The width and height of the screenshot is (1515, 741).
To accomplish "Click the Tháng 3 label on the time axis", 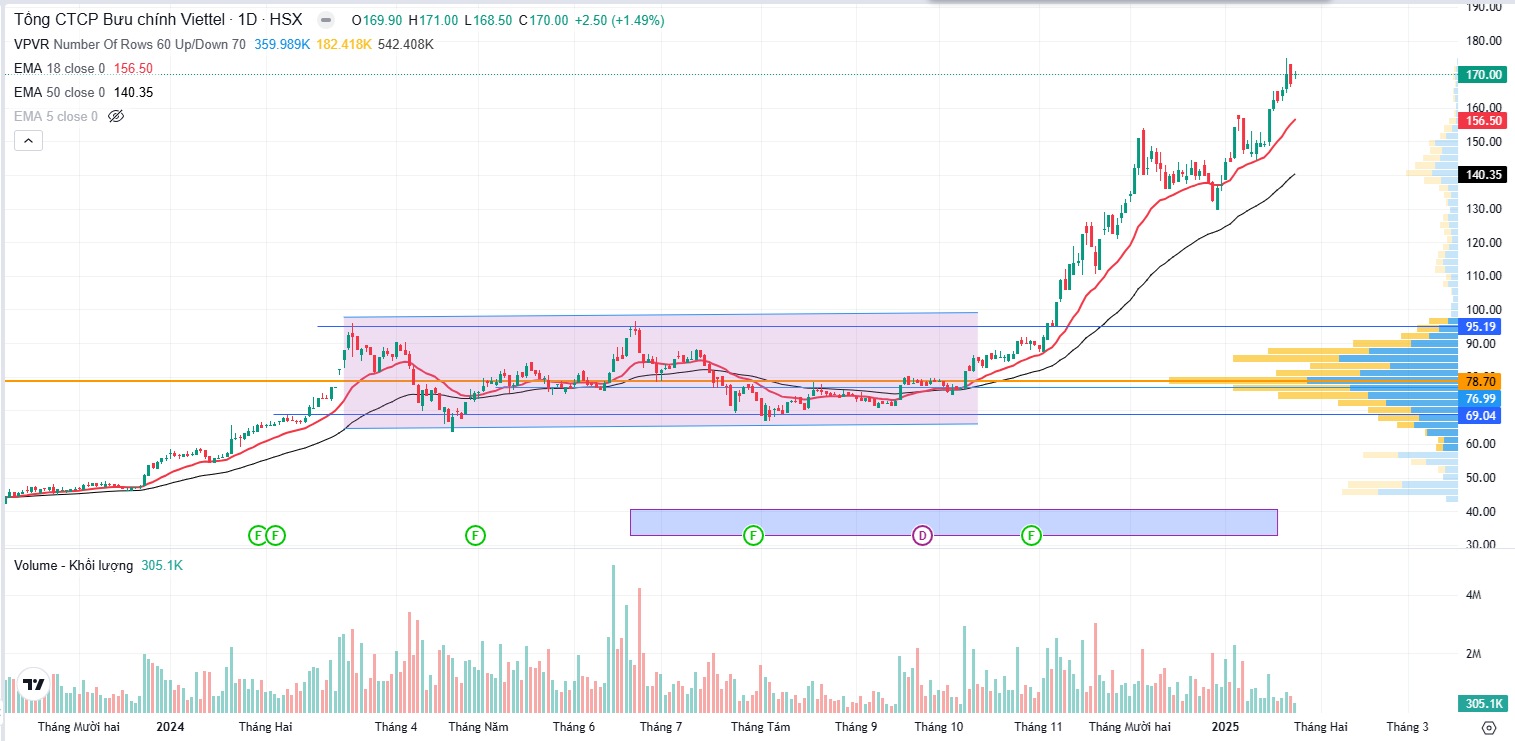I will [1407, 727].
